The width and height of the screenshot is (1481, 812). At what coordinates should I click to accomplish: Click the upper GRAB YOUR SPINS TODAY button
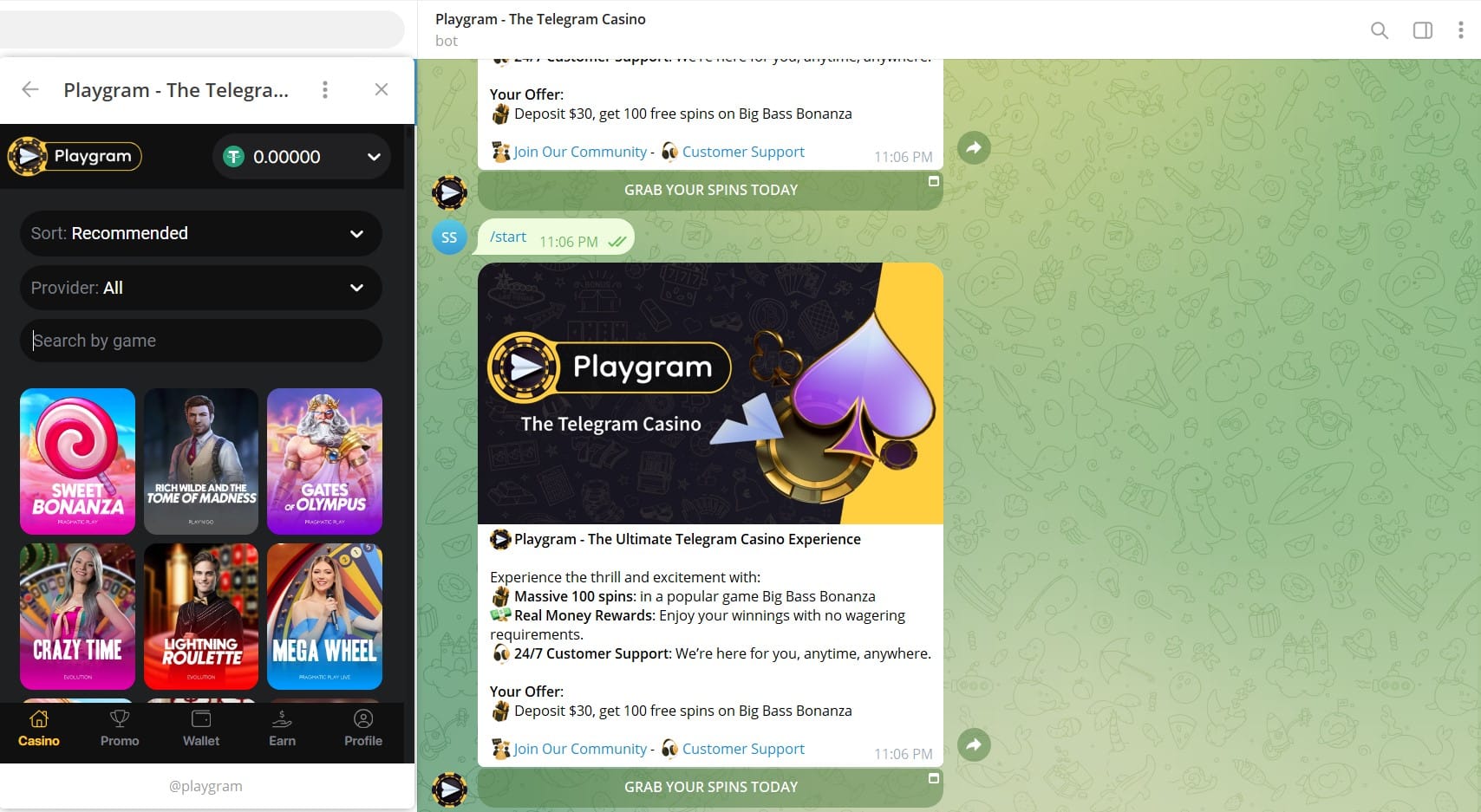pos(710,190)
